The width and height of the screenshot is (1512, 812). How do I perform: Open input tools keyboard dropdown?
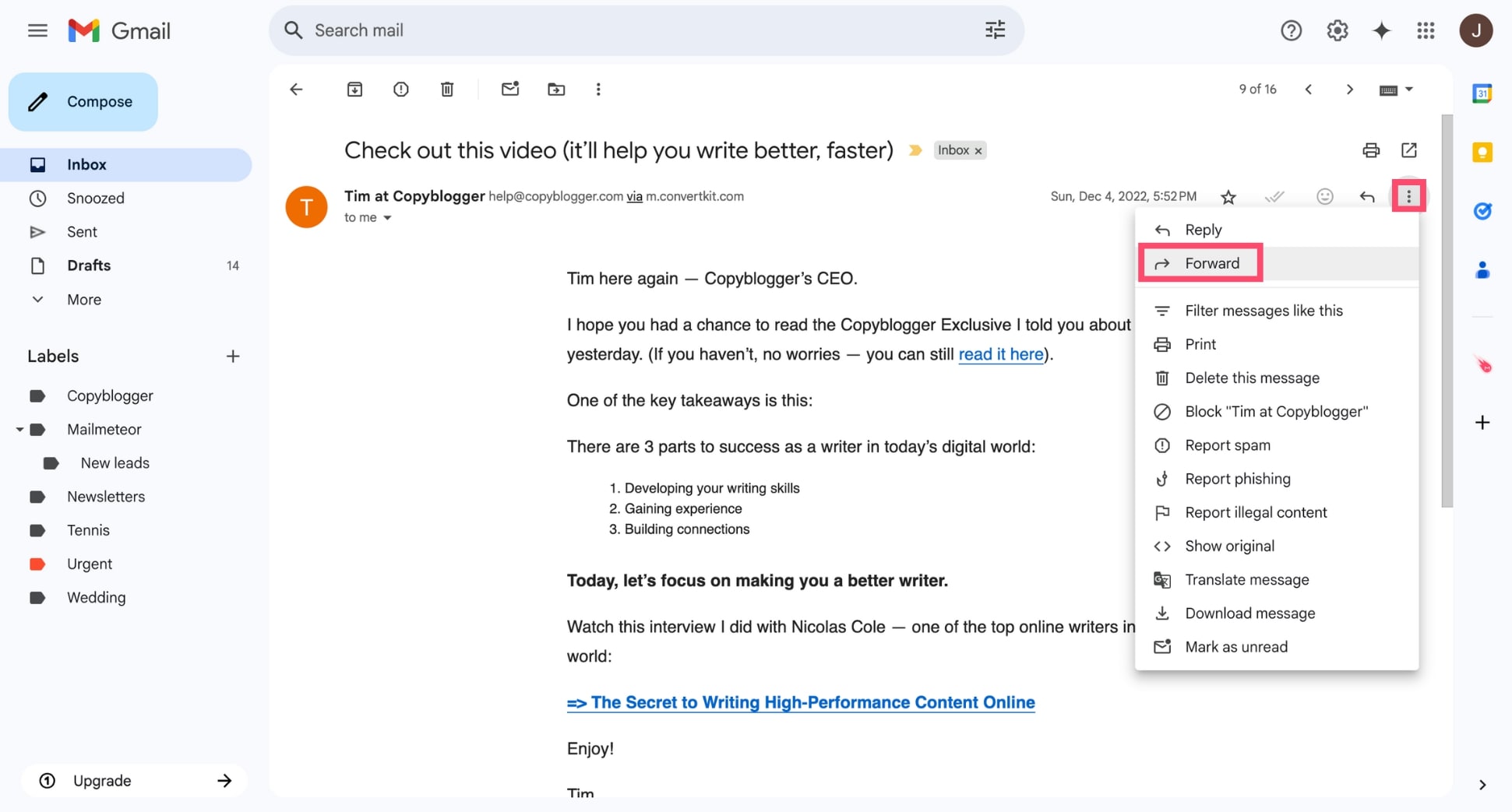coord(1396,90)
